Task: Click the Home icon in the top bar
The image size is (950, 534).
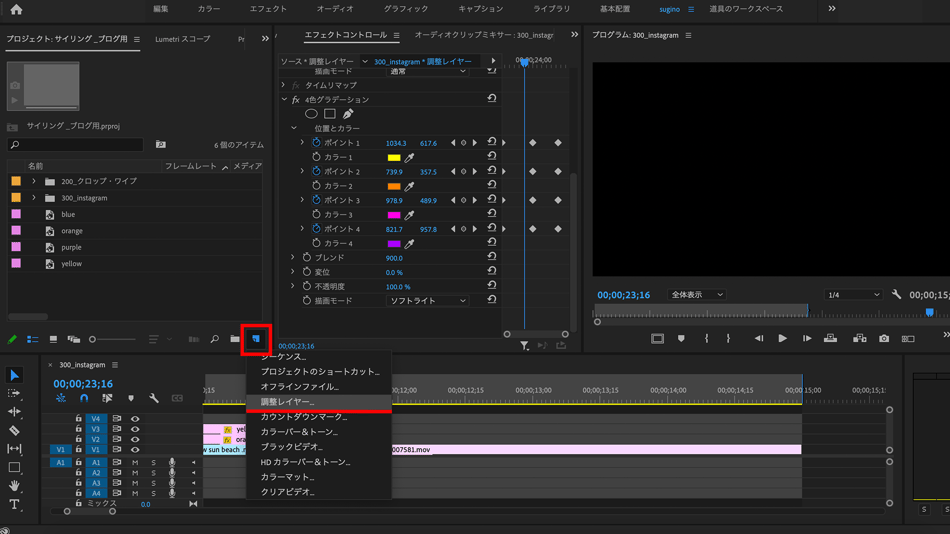Action: click(x=16, y=10)
